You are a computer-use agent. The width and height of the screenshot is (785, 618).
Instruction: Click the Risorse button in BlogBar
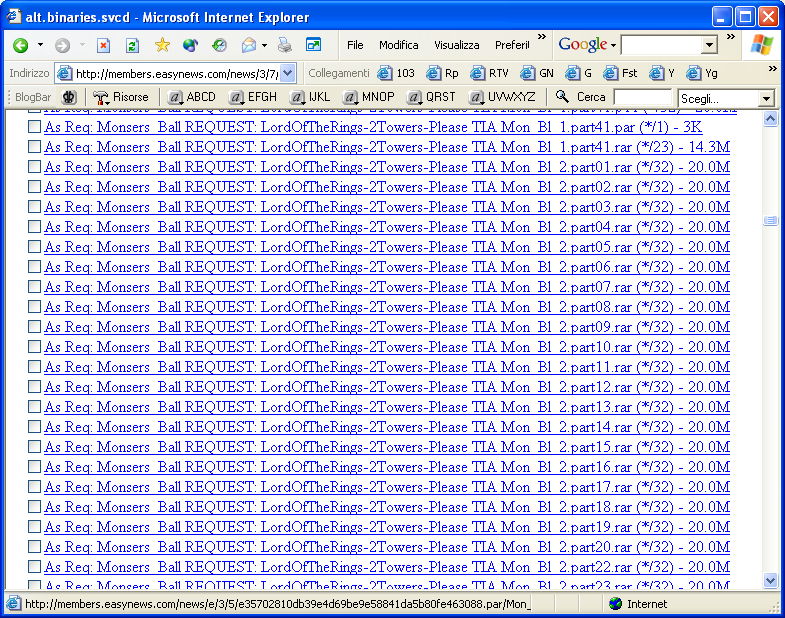[121, 97]
